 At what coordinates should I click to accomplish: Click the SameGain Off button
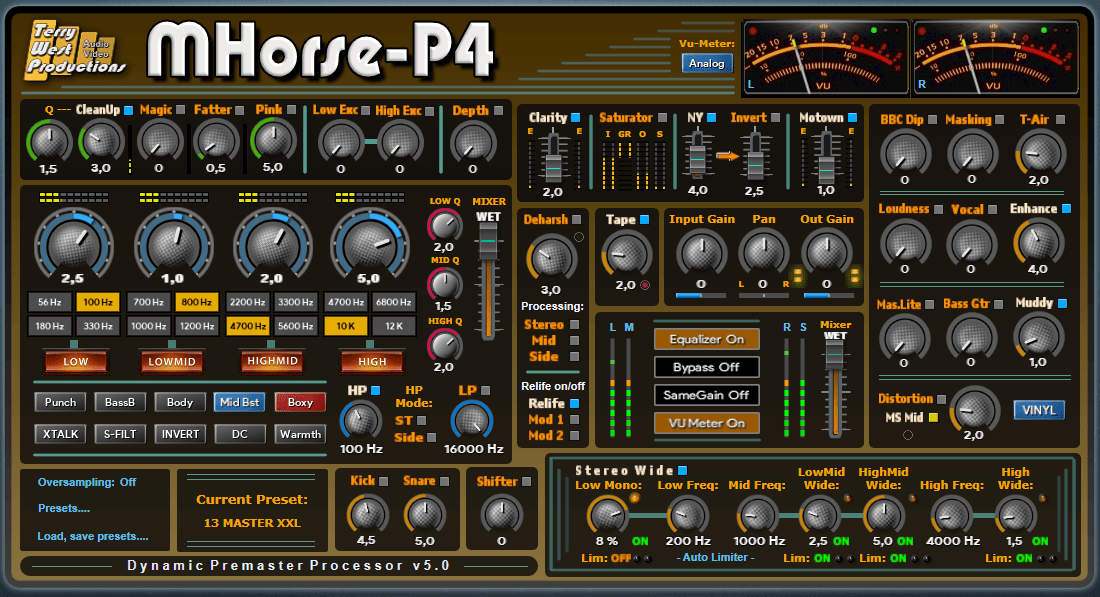pyautogui.click(x=706, y=395)
